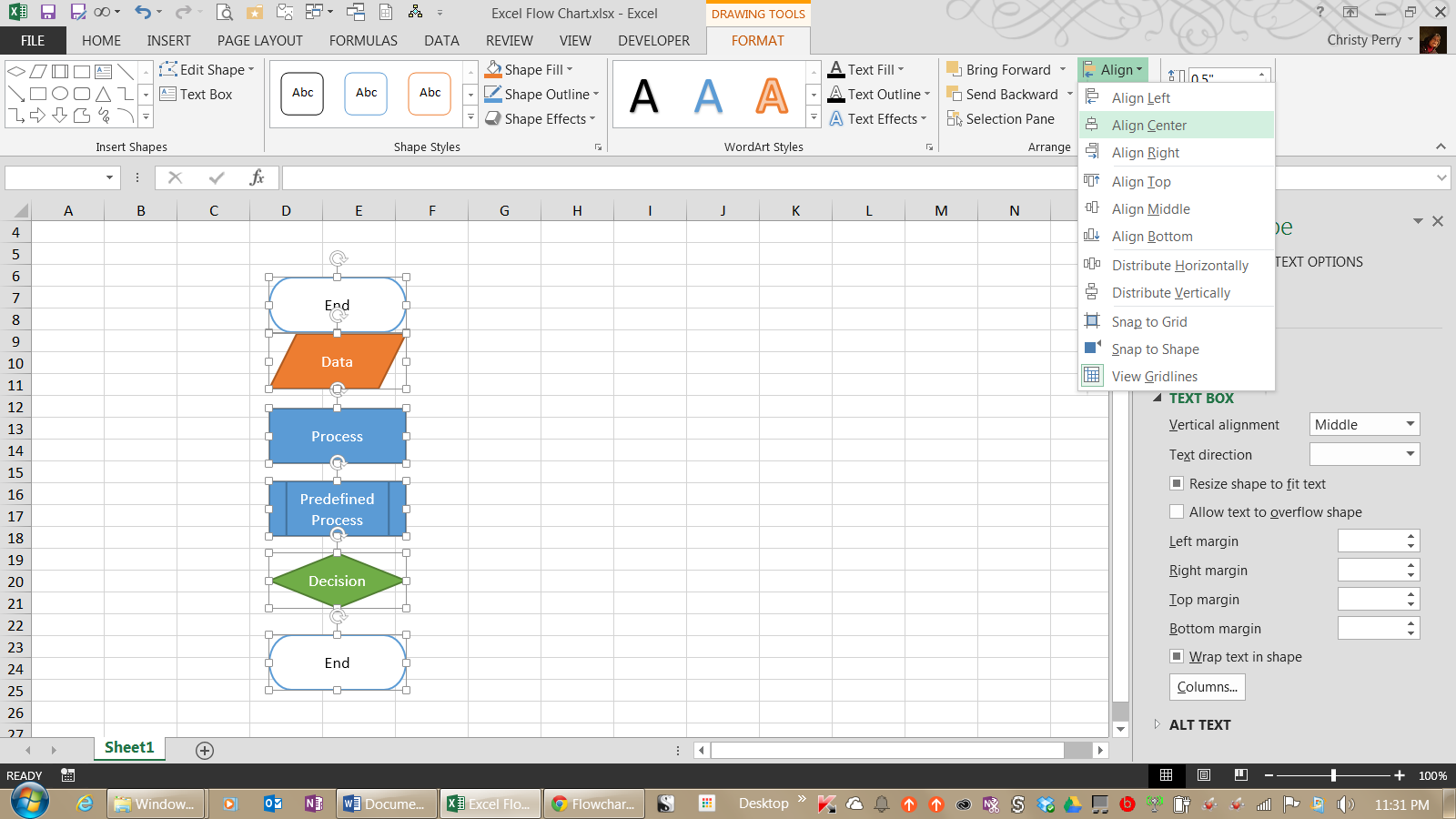This screenshot has width=1456, height=819.
Task: Enable Allow text to overflow shape
Action: point(1177,512)
